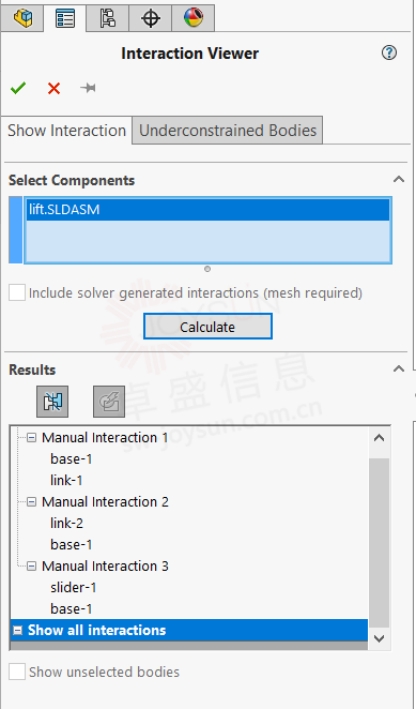Switch to the PropertyManager tab icon

pyautogui.click(x=65, y=19)
